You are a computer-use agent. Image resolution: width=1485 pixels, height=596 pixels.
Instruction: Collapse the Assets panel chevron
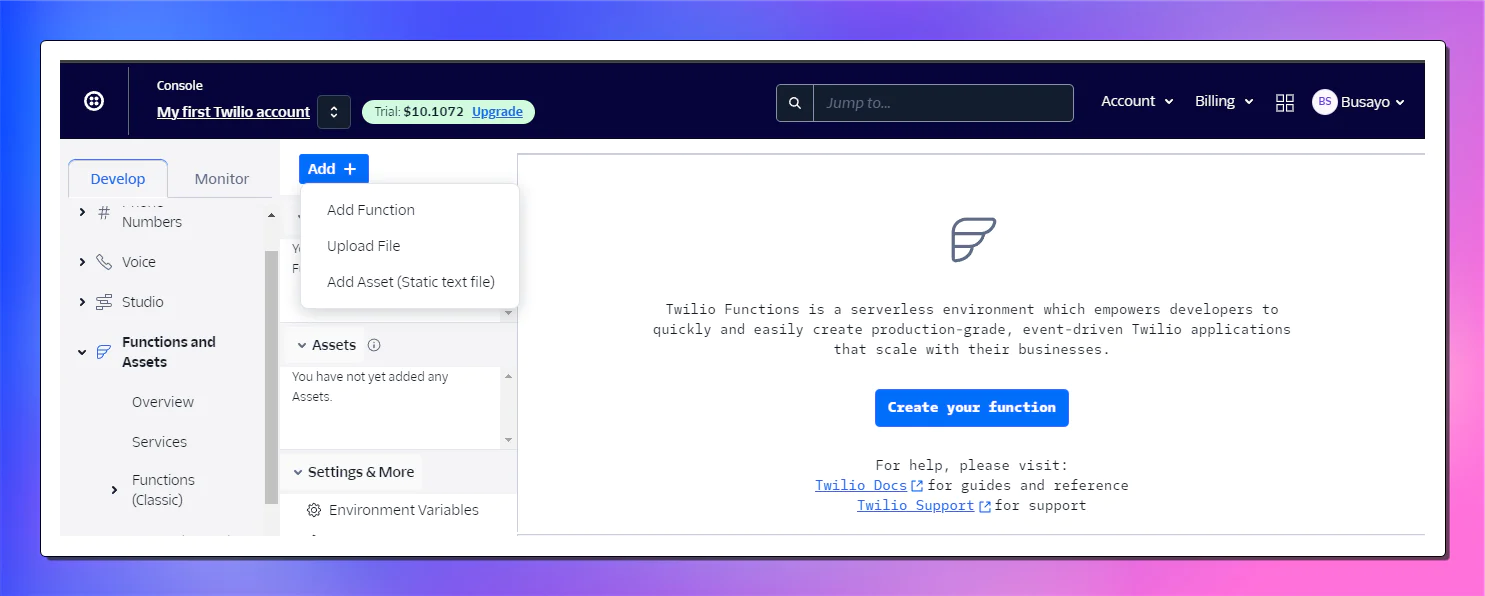coord(302,345)
